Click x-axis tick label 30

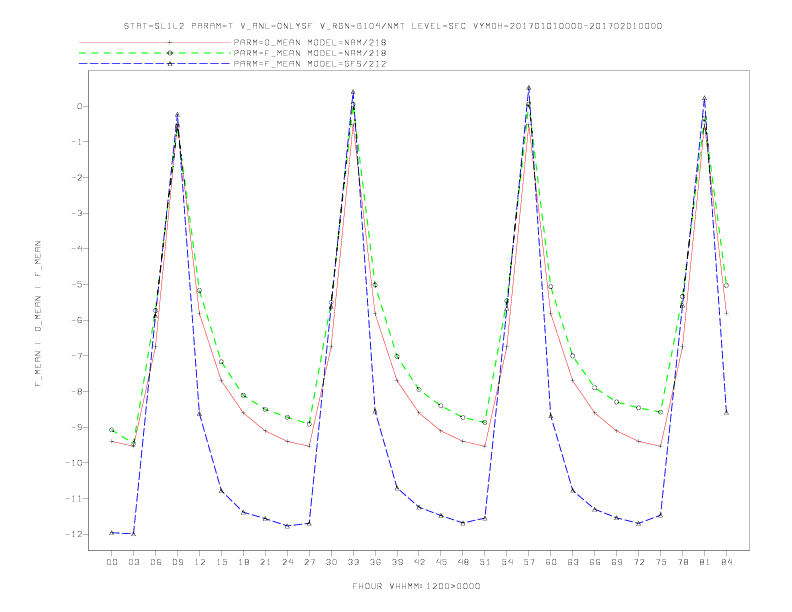point(331,562)
